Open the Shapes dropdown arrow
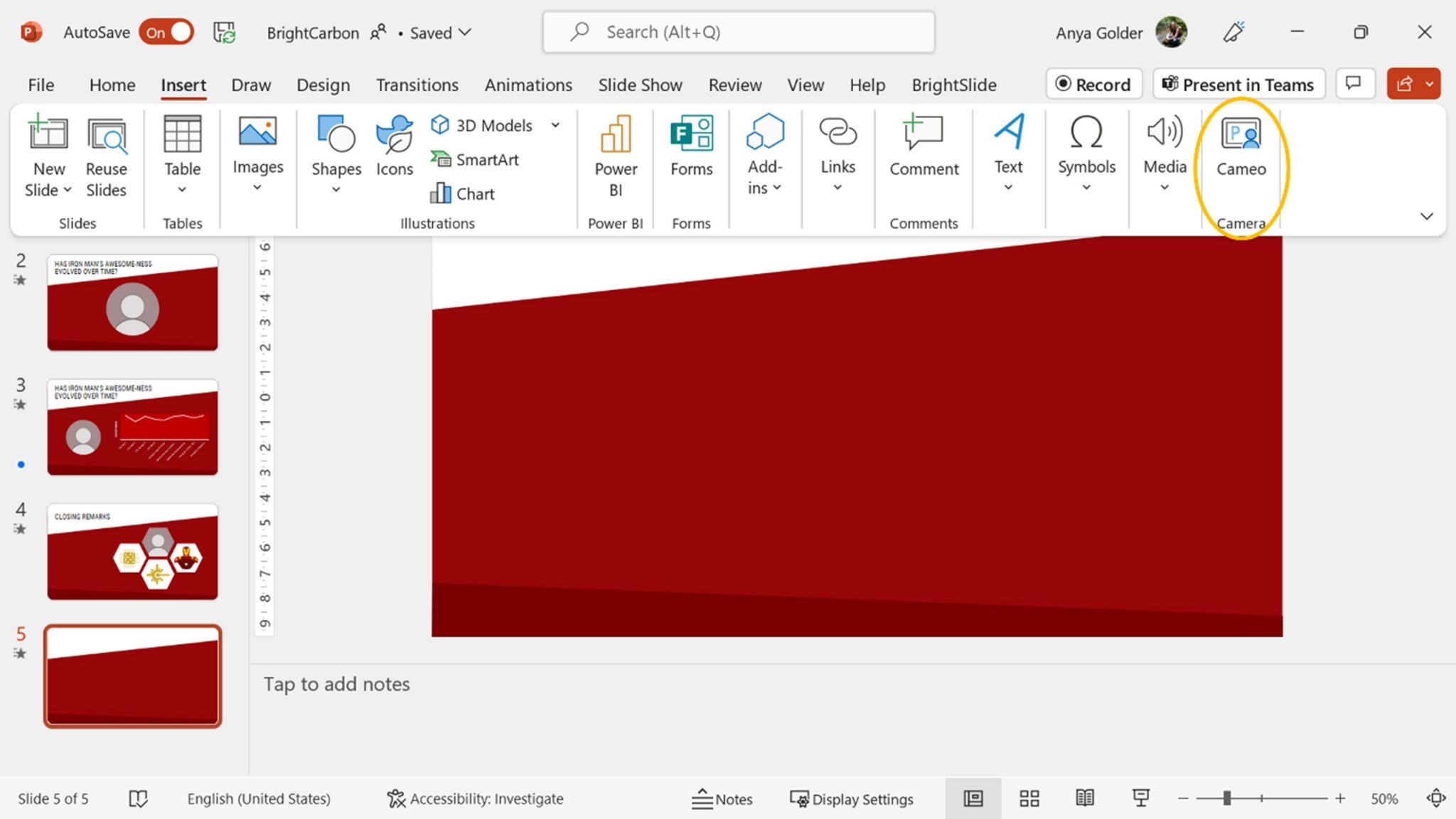The height and width of the screenshot is (819, 1456). (x=336, y=188)
